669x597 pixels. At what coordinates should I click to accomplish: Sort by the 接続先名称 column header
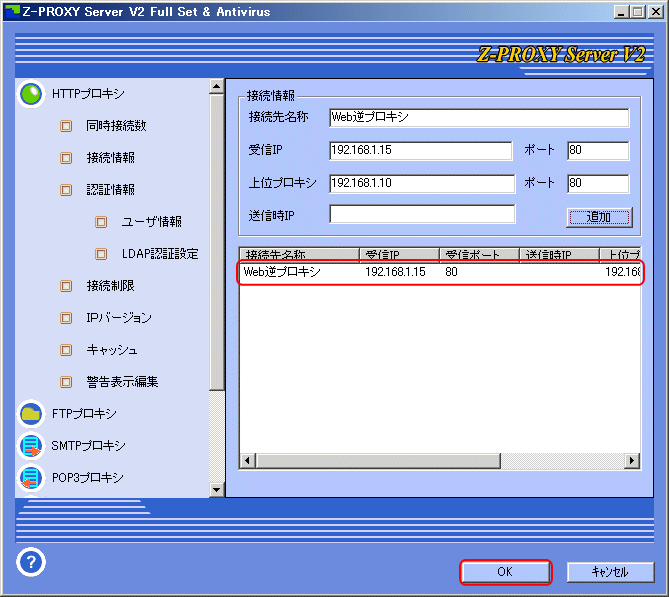click(x=300, y=255)
